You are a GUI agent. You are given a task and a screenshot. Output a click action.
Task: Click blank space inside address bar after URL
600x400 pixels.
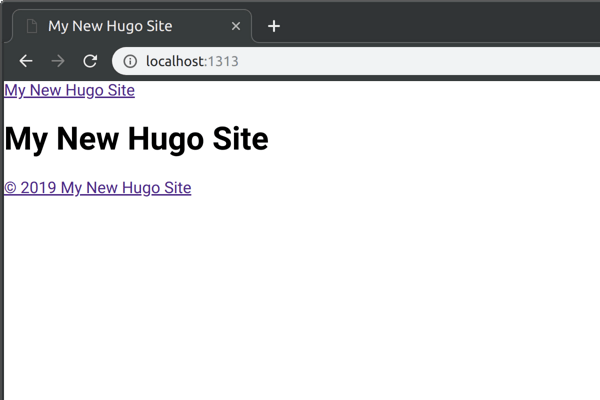tap(420, 61)
